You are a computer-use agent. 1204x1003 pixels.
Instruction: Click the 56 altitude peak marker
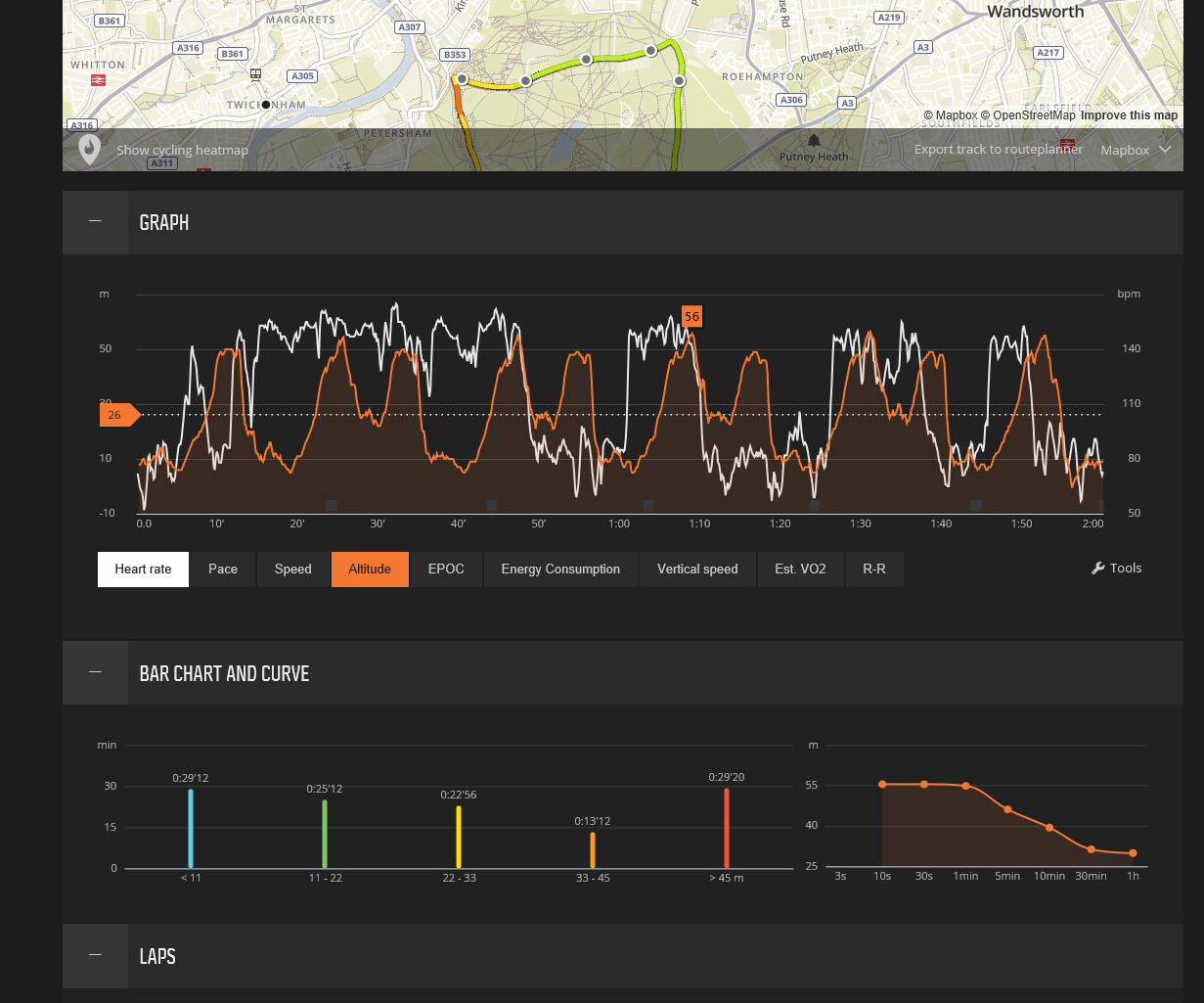point(691,316)
